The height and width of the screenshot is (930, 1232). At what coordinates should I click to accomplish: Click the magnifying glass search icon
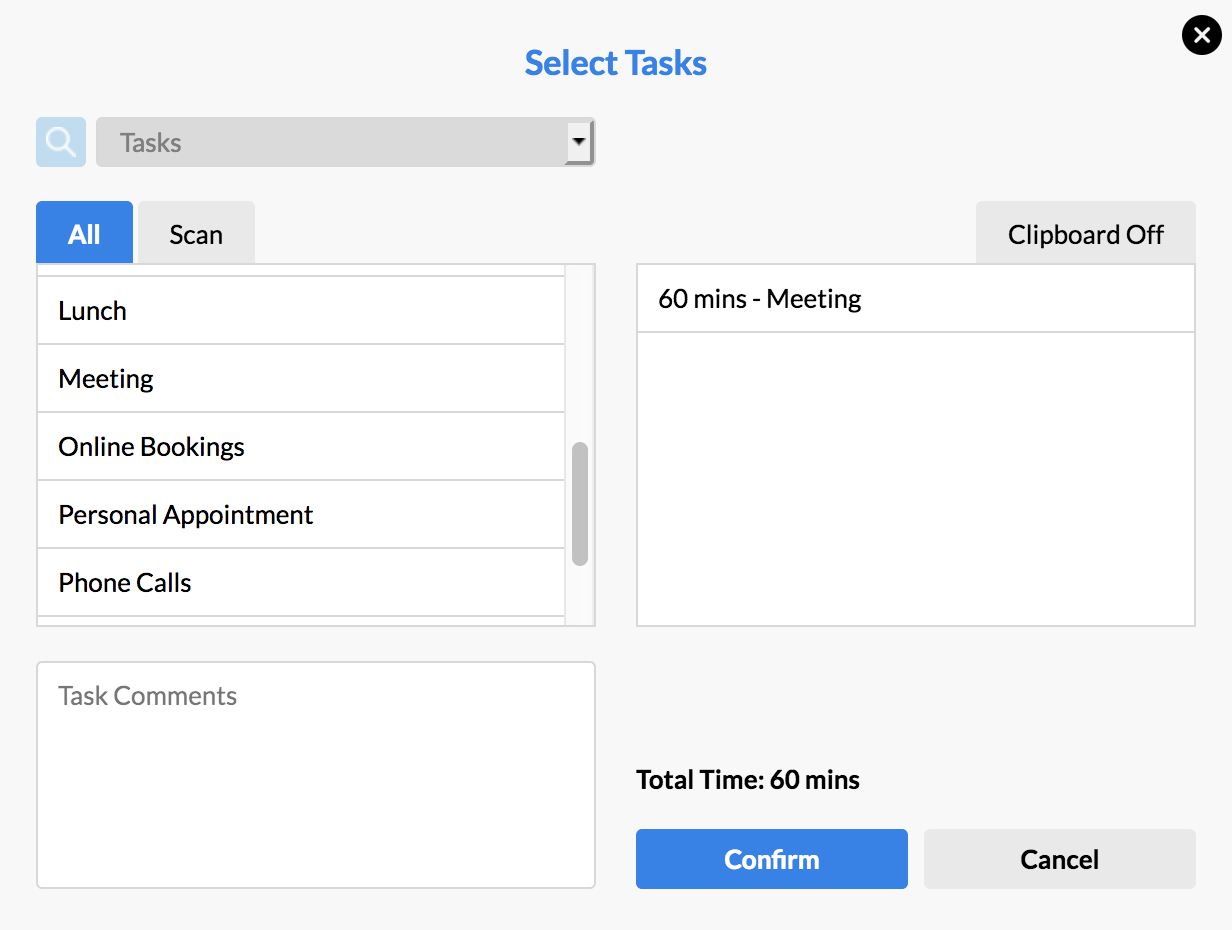point(61,142)
